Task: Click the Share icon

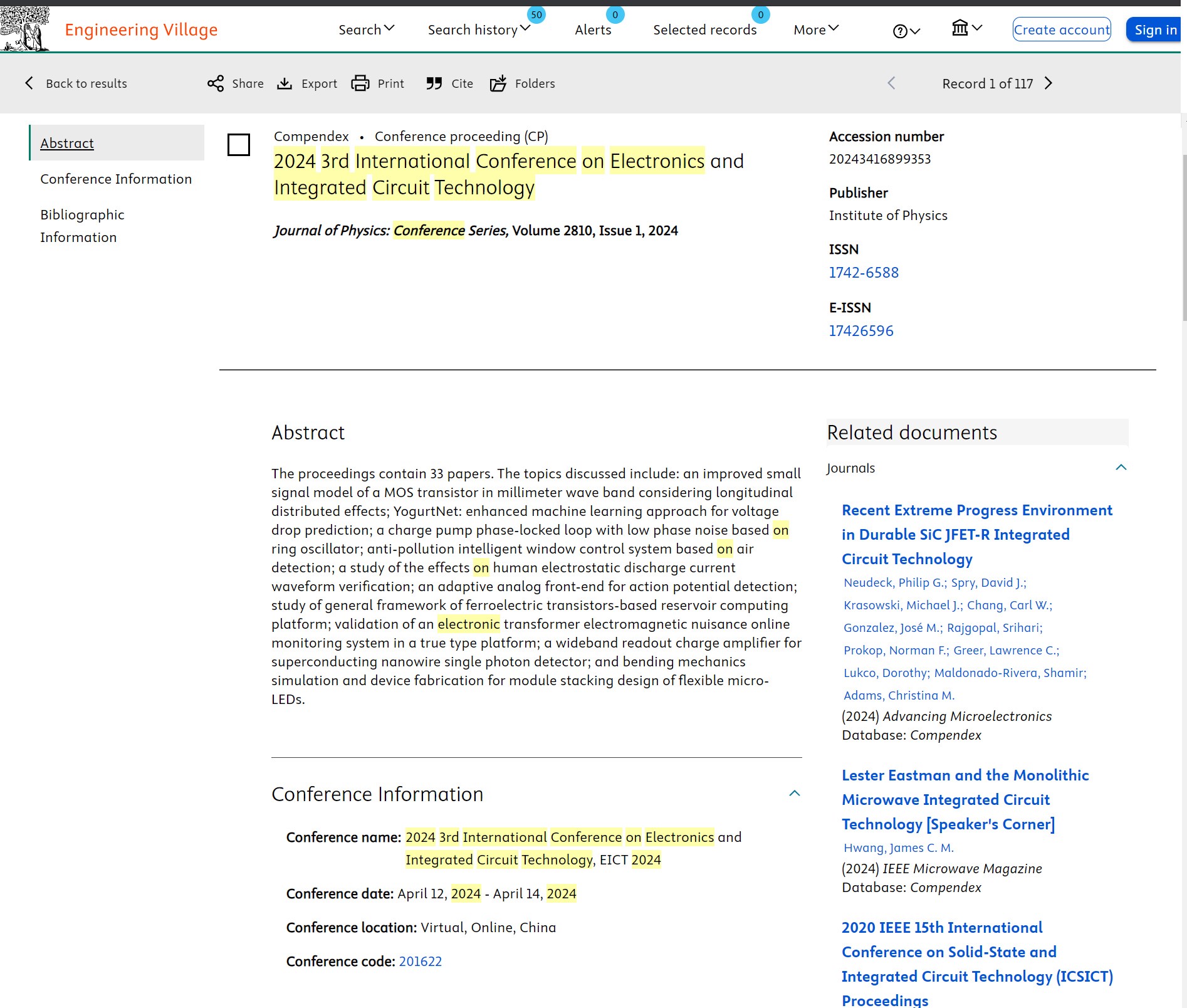Action: coord(216,83)
